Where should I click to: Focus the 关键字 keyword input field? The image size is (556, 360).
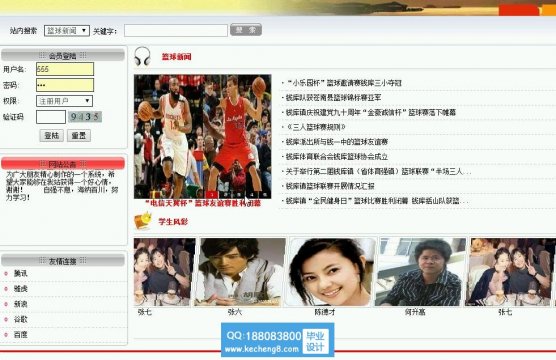[176, 31]
